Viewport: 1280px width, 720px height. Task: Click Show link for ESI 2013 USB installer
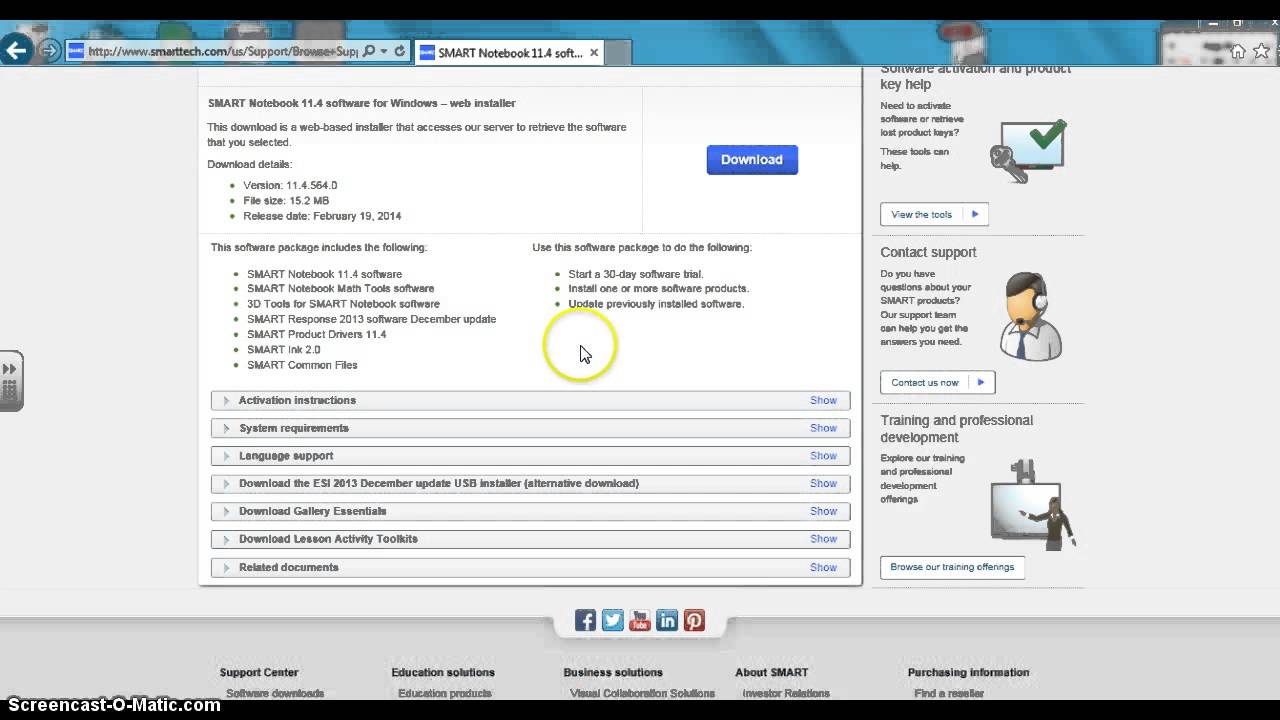point(823,484)
